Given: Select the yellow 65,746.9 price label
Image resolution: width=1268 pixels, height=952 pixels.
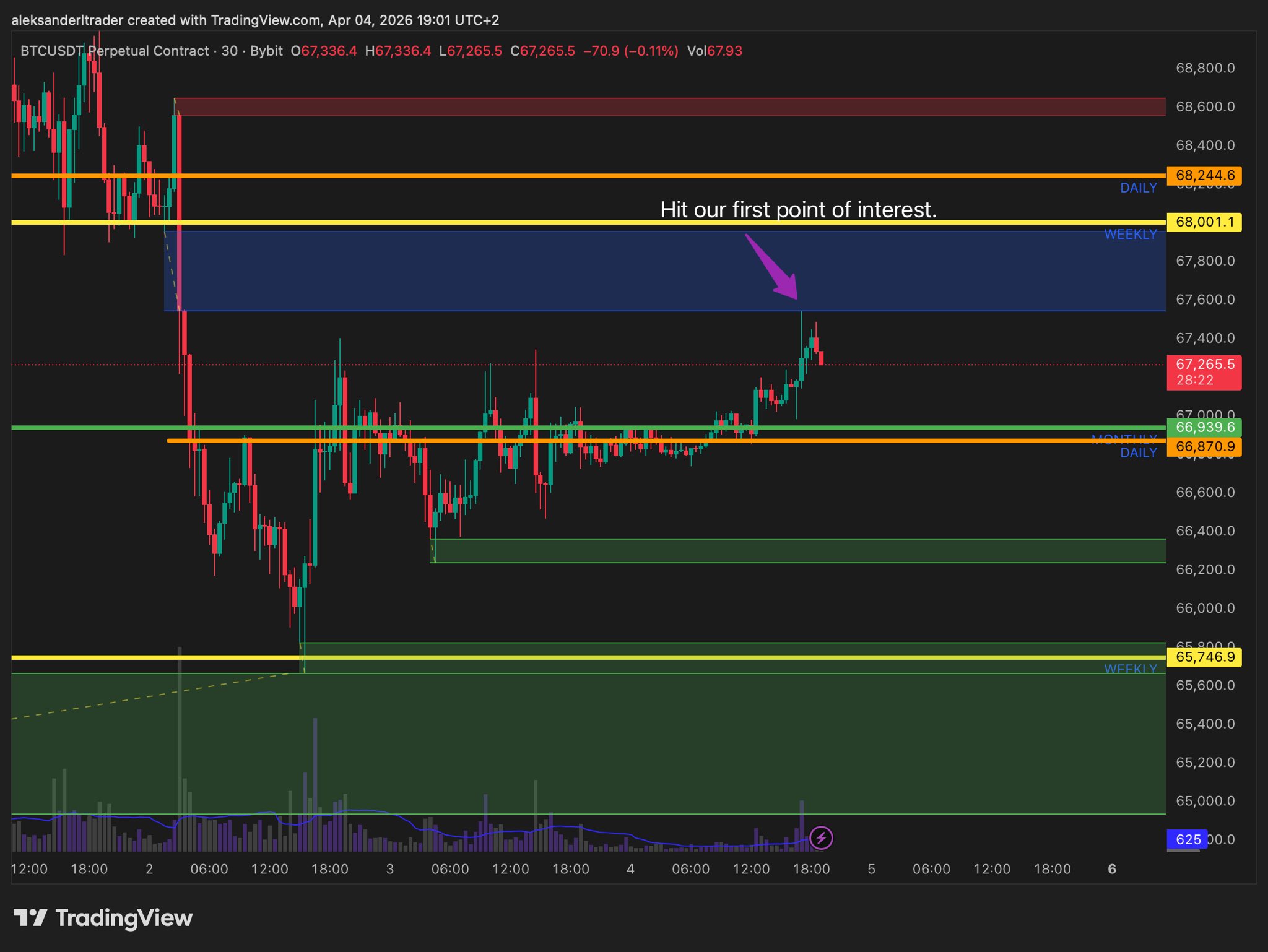Looking at the screenshot, I should (x=1204, y=657).
